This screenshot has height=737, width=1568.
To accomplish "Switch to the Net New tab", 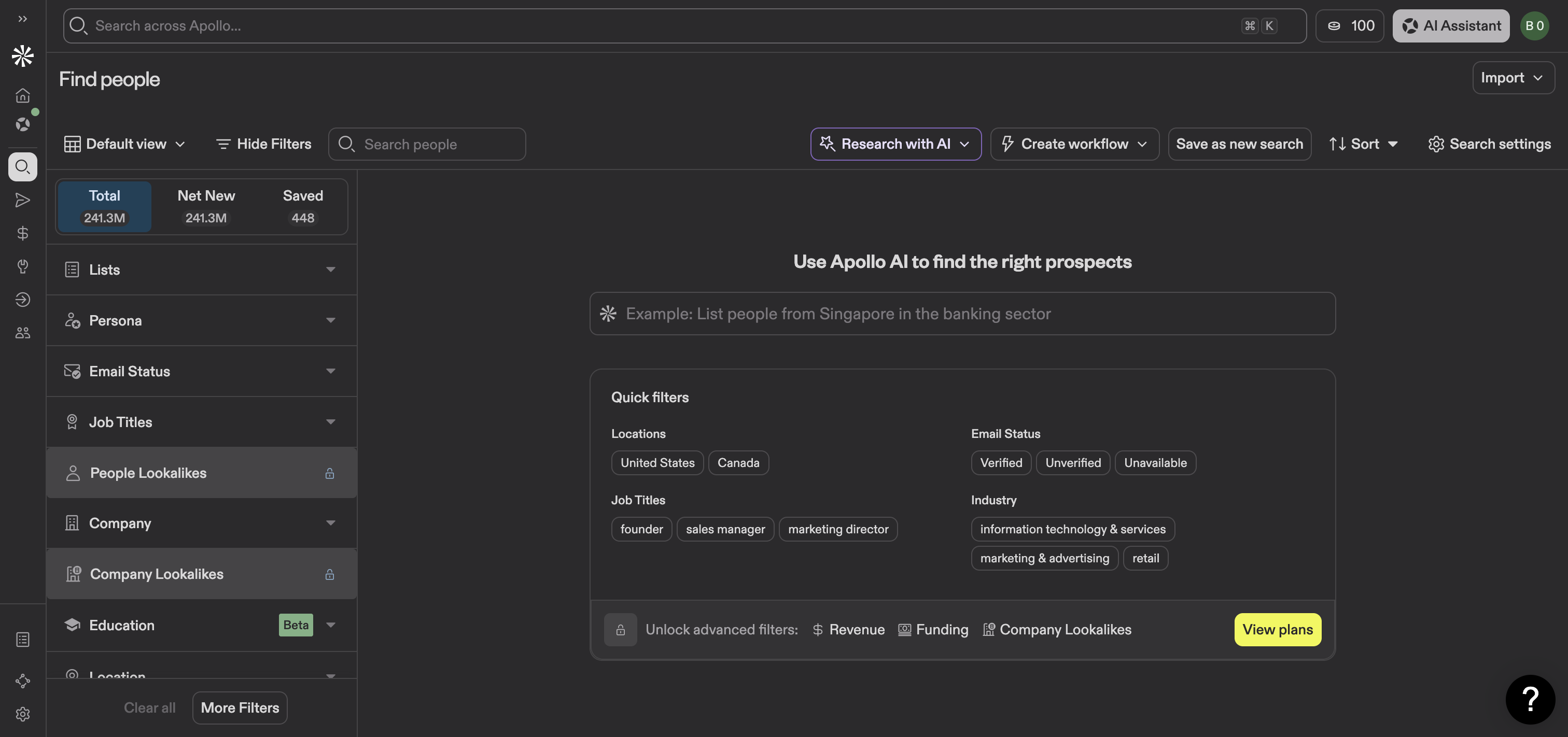I will tap(206, 206).
